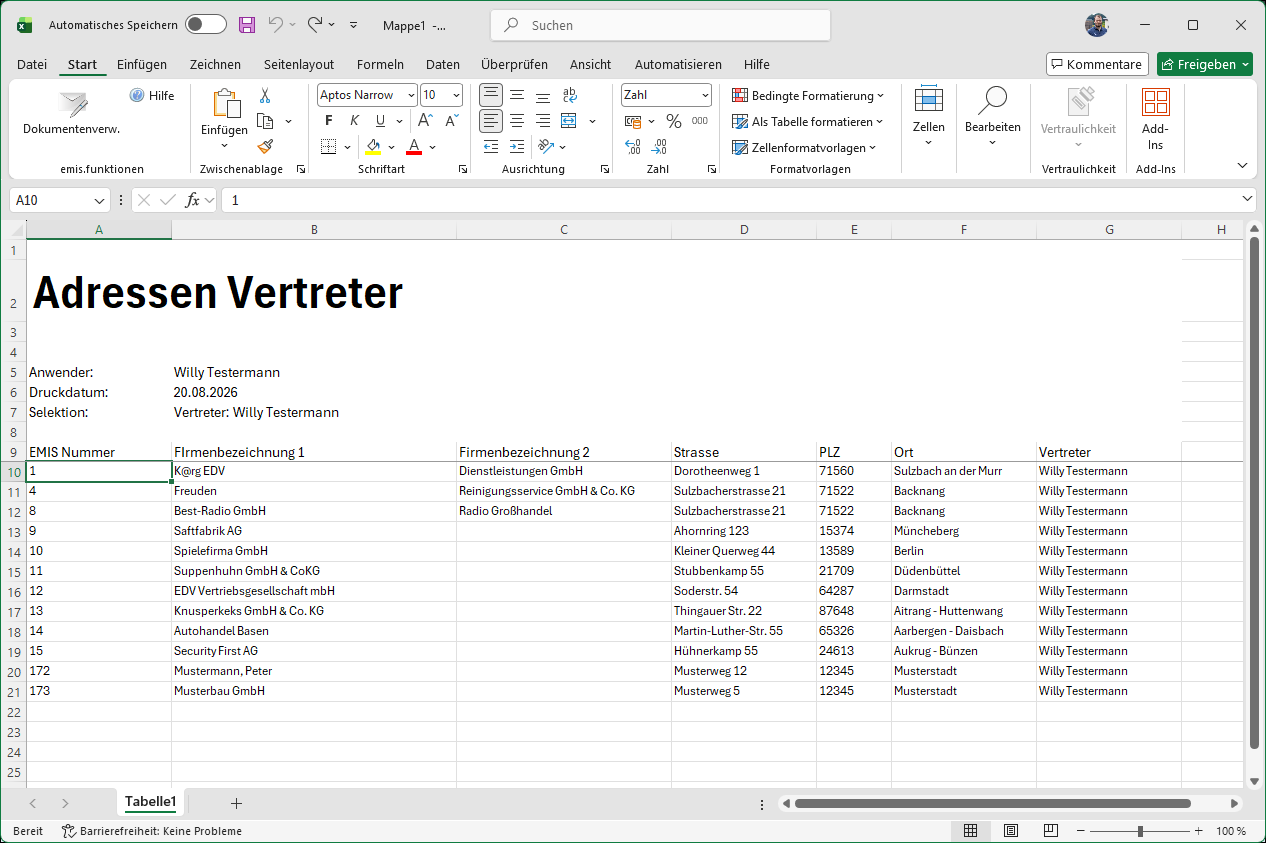Undo the last action
1266x843 pixels.
click(x=275, y=25)
